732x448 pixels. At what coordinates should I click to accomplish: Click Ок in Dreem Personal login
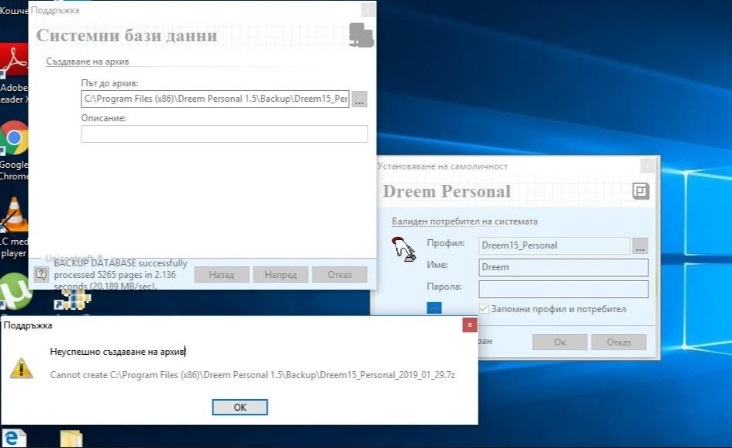tap(560, 342)
